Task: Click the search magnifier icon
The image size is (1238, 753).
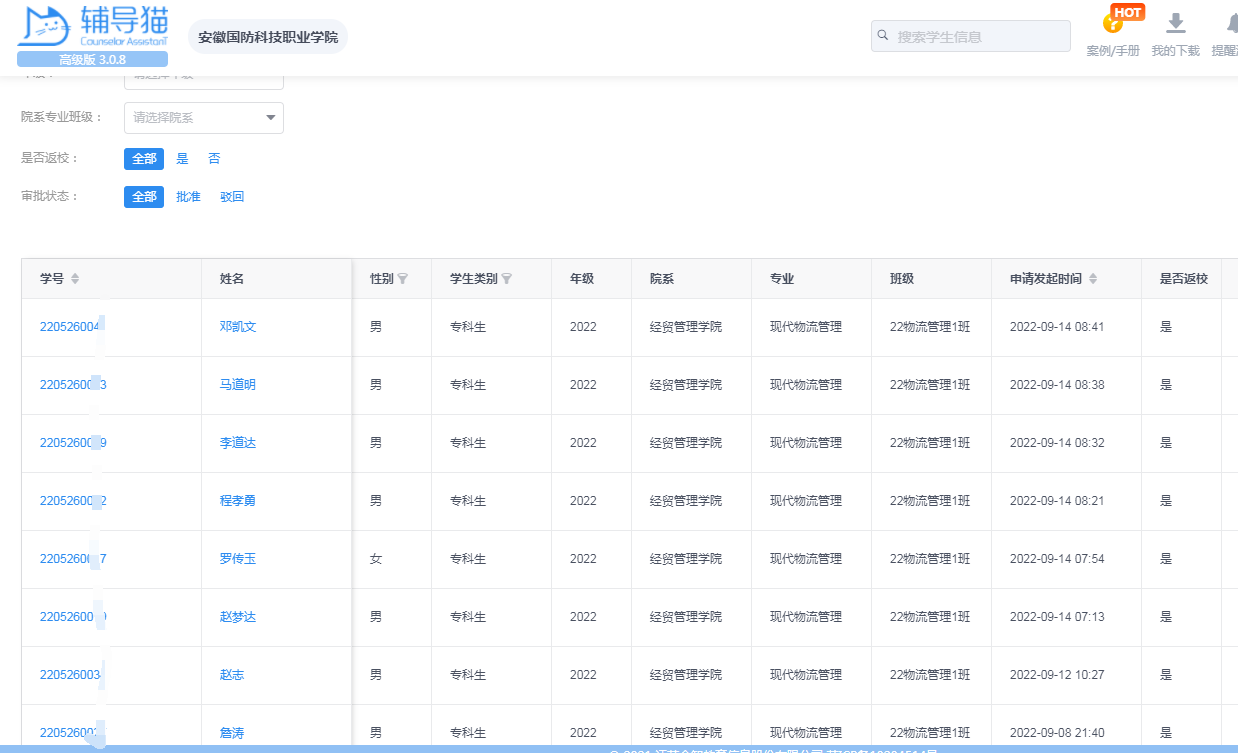Action: pyautogui.click(x=883, y=36)
